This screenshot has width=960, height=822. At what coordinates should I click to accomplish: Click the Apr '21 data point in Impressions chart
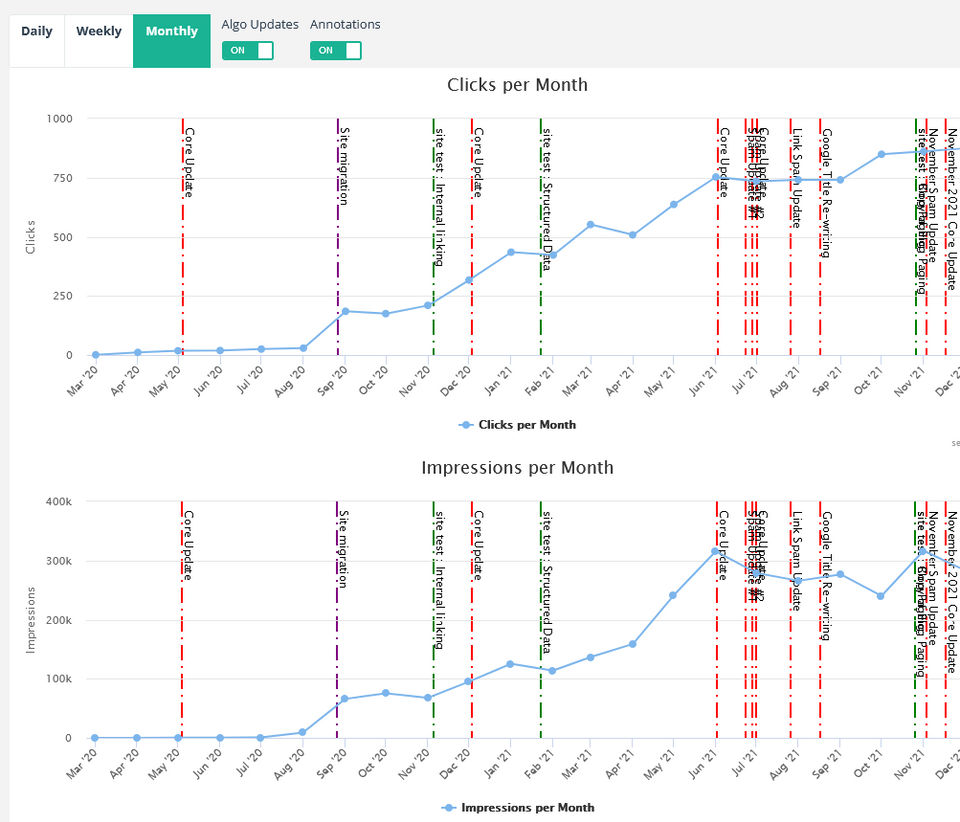click(632, 644)
